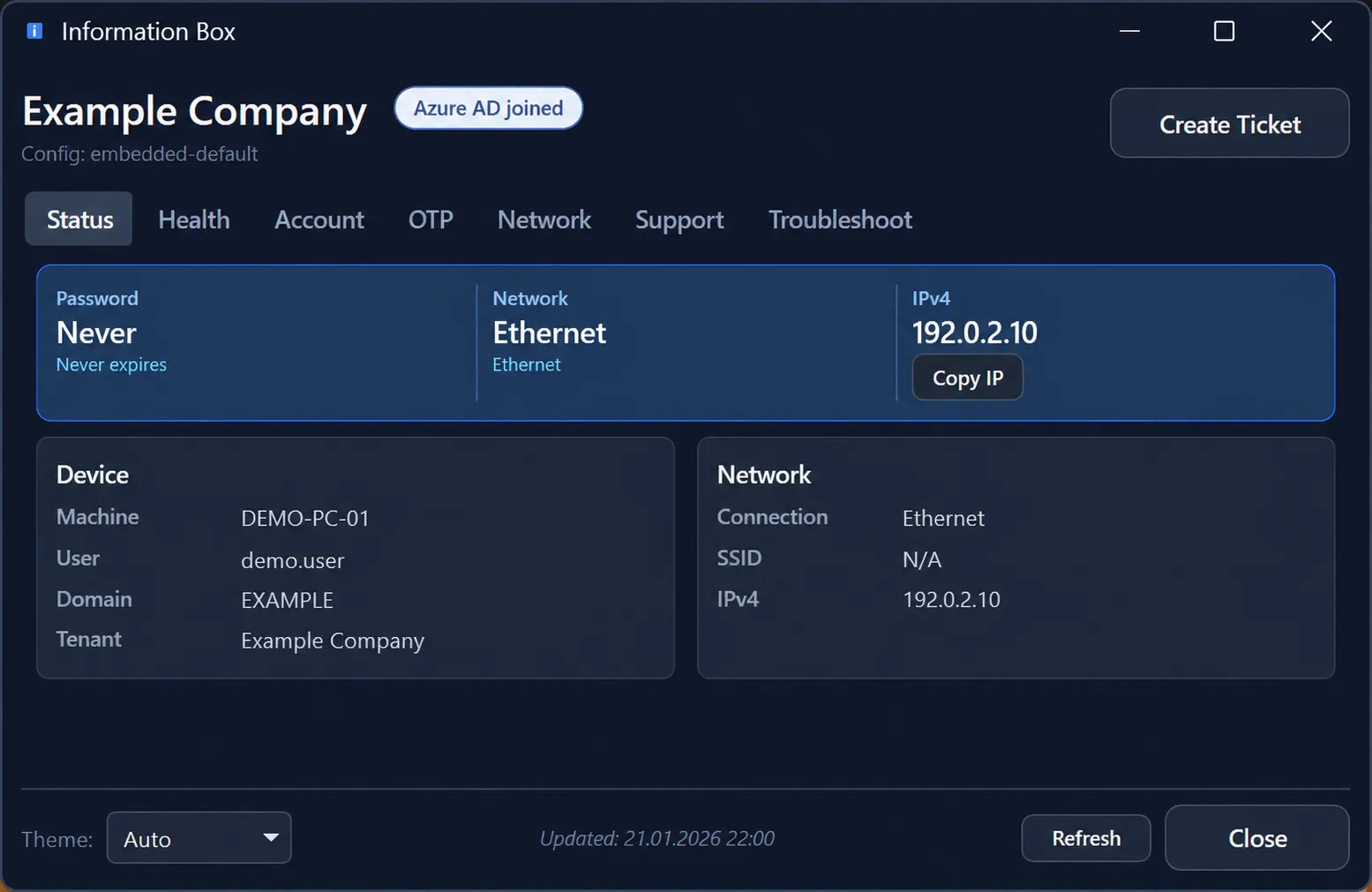Go to the Account tab
This screenshot has width=1372, height=892.
(319, 219)
